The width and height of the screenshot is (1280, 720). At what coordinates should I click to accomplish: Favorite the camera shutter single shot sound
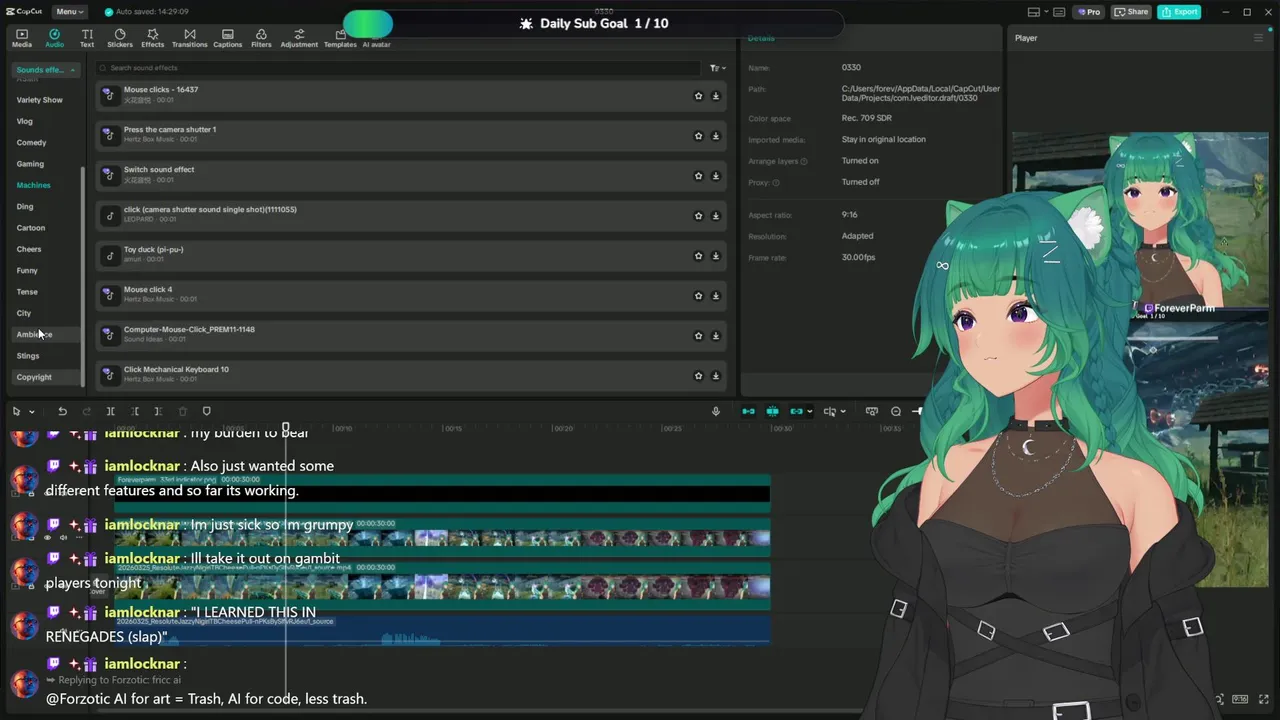click(x=699, y=216)
